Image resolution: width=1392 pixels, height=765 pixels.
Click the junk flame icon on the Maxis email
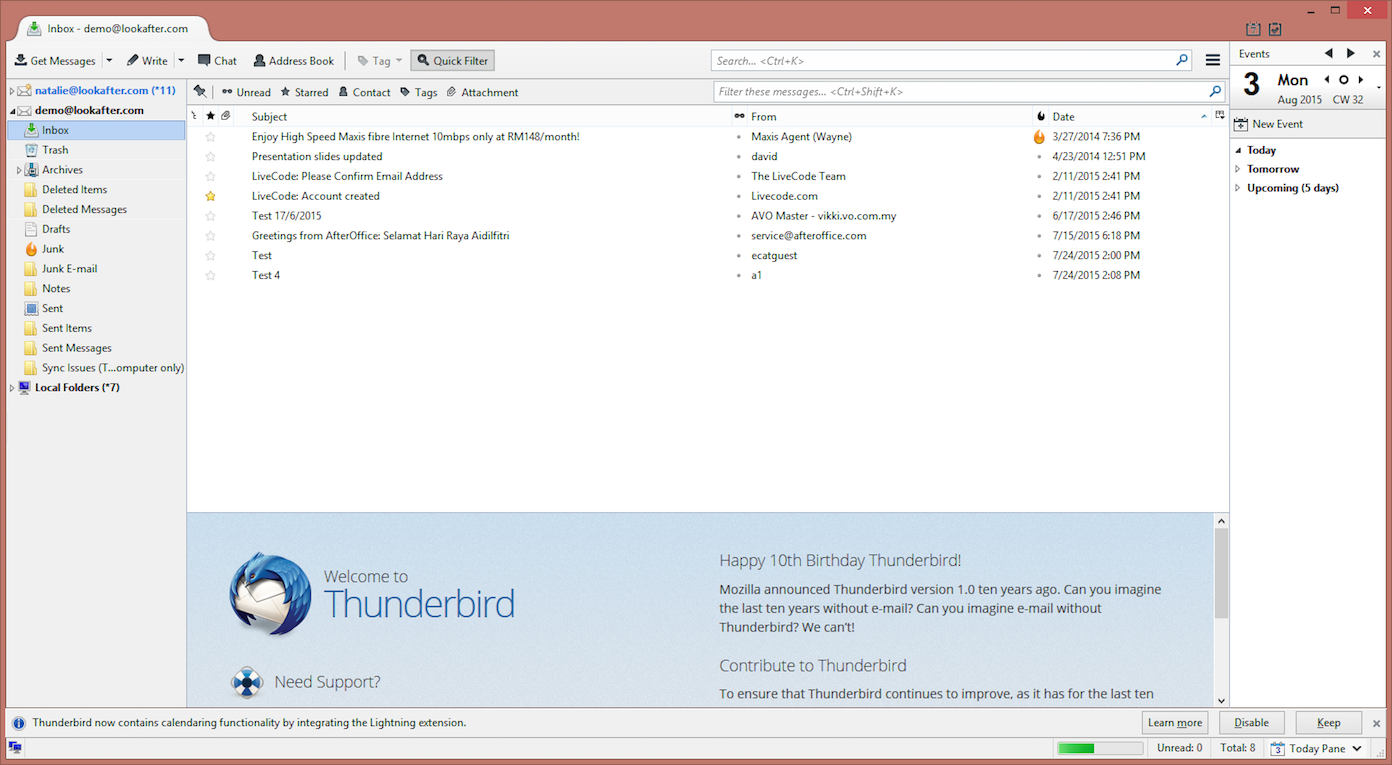pyautogui.click(x=1039, y=137)
